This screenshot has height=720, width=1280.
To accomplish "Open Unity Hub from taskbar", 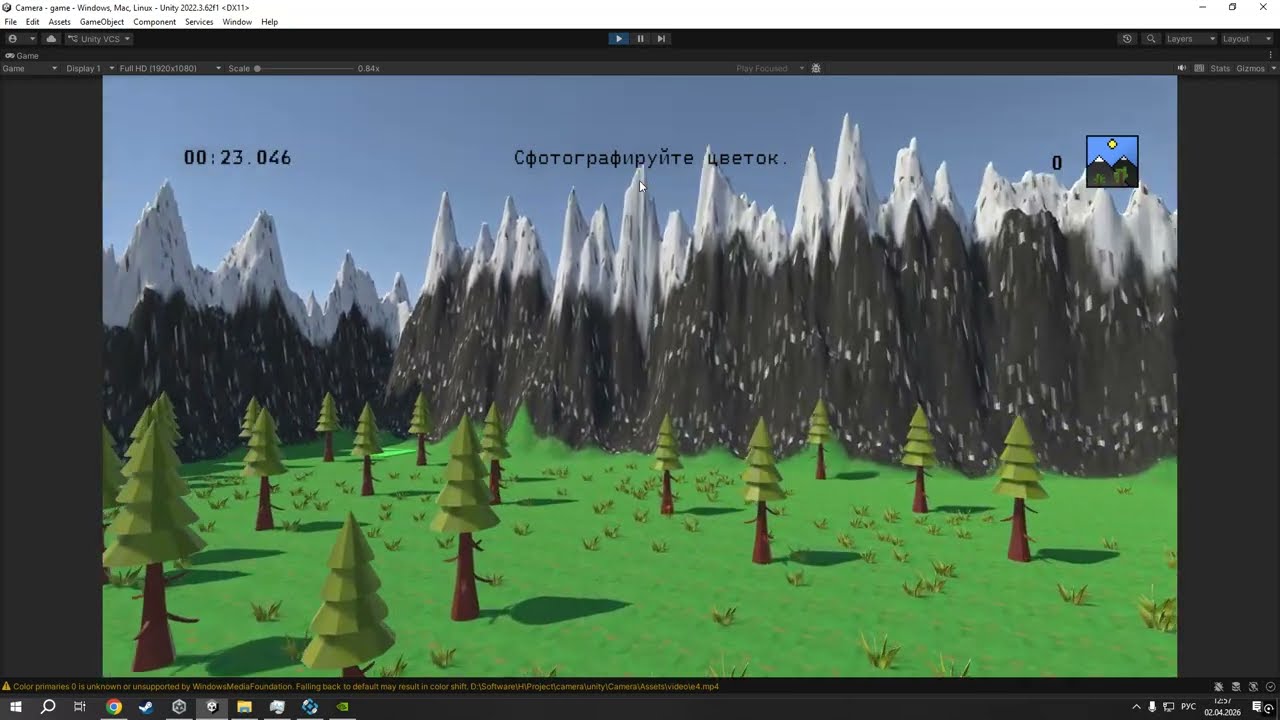I will (179, 707).
